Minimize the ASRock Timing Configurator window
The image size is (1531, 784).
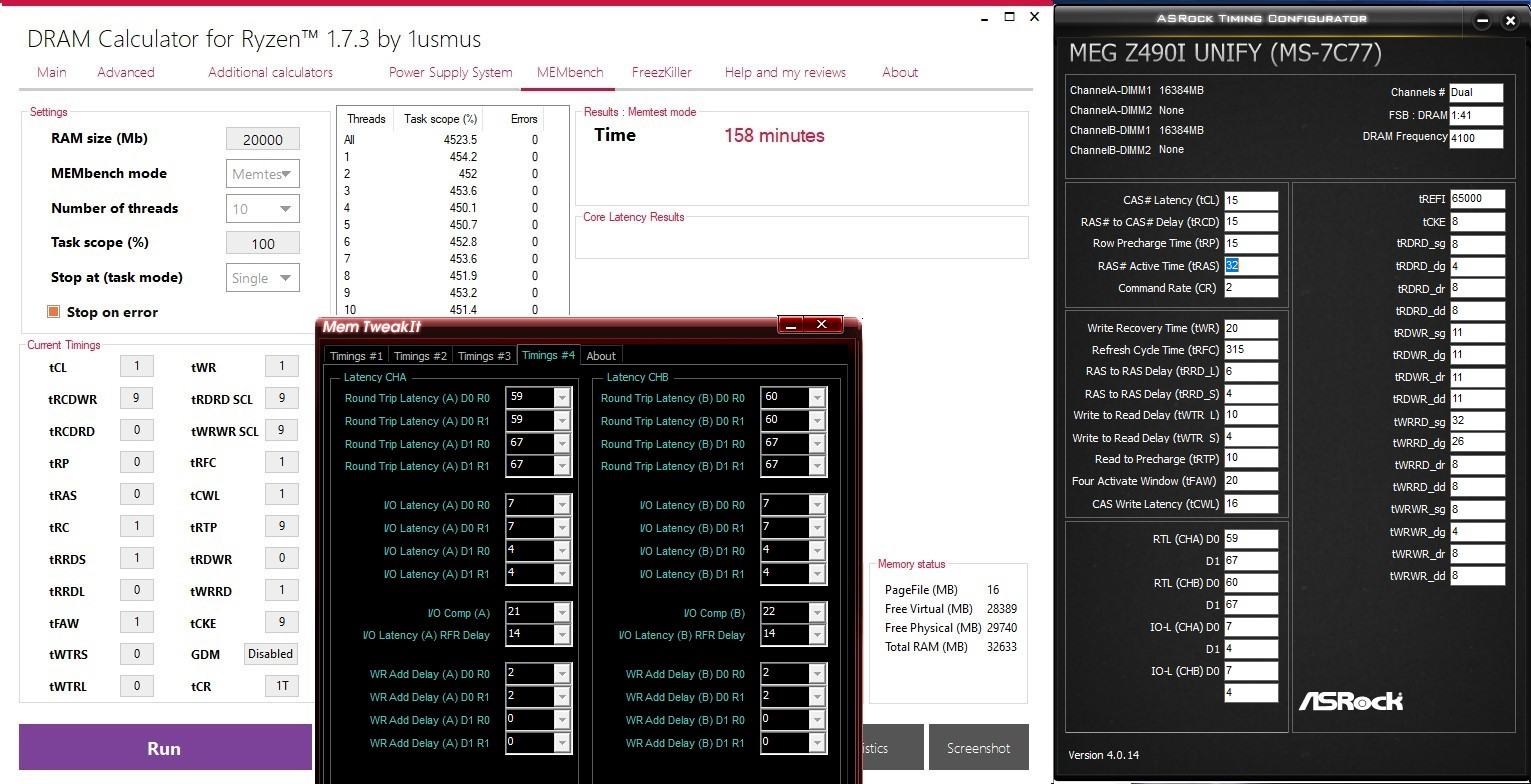[x=1483, y=20]
